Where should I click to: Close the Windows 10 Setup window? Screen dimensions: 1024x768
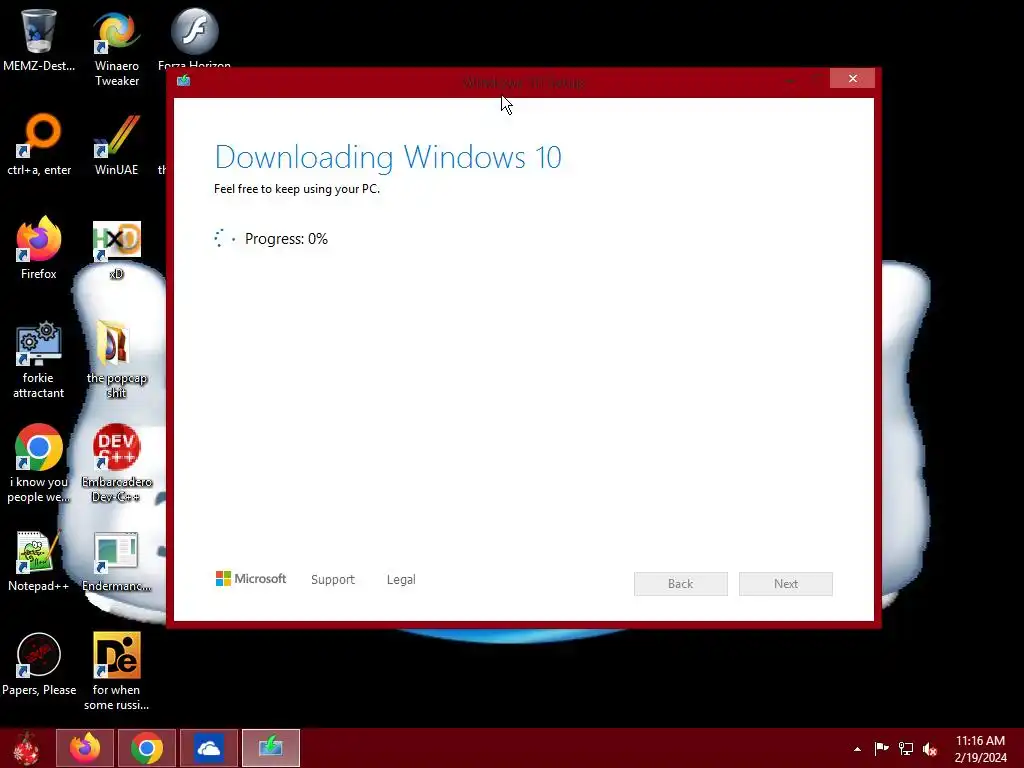(852, 78)
